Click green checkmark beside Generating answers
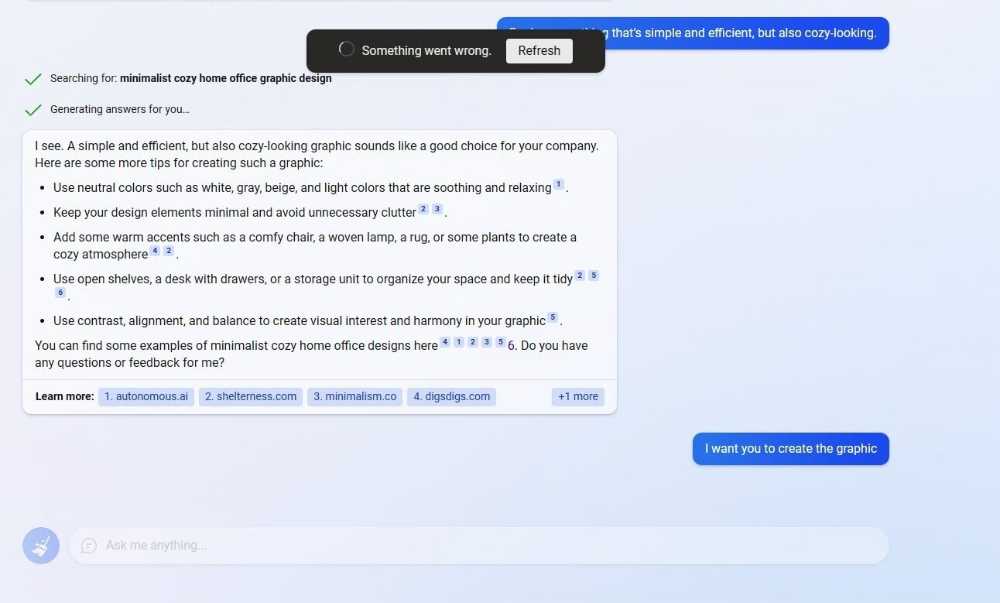Screen dimensions: 1000x603 [x=33, y=110]
